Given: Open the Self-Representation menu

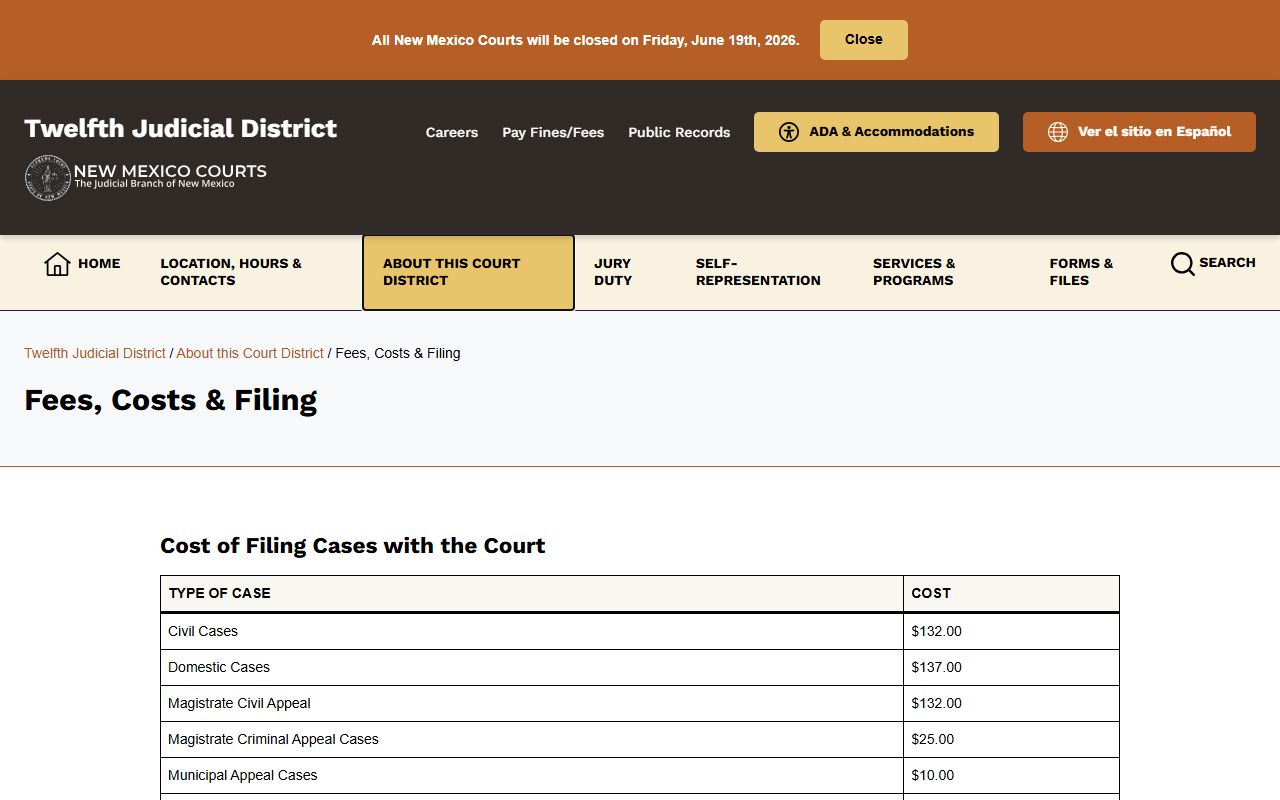Looking at the screenshot, I should point(764,272).
